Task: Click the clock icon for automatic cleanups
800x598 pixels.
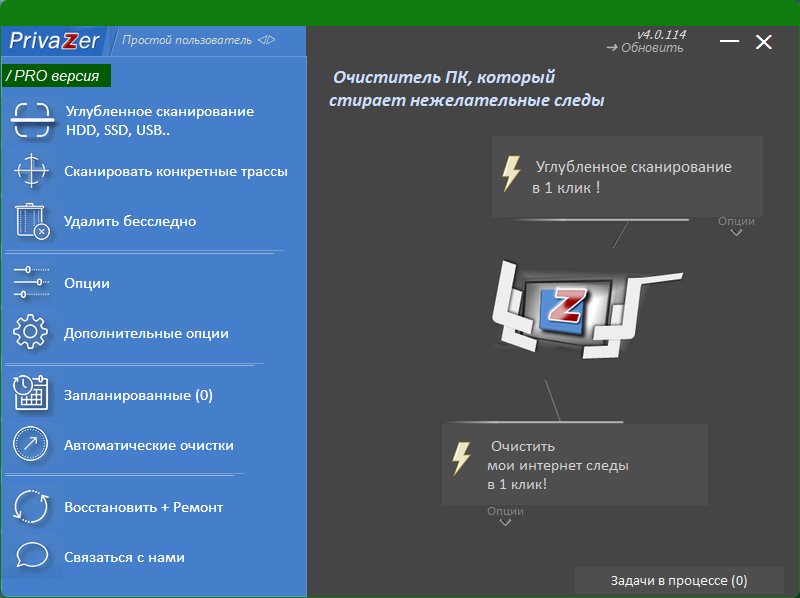Action: click(31, 445)
